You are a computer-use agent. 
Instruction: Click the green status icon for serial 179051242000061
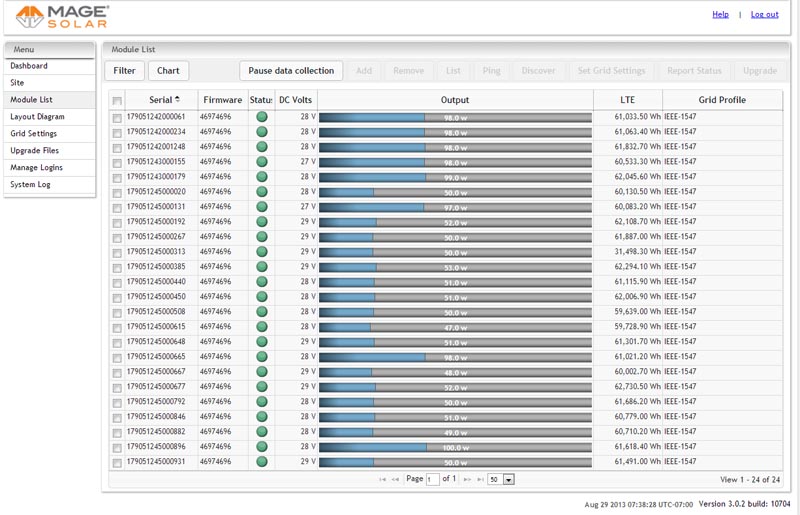262,117
